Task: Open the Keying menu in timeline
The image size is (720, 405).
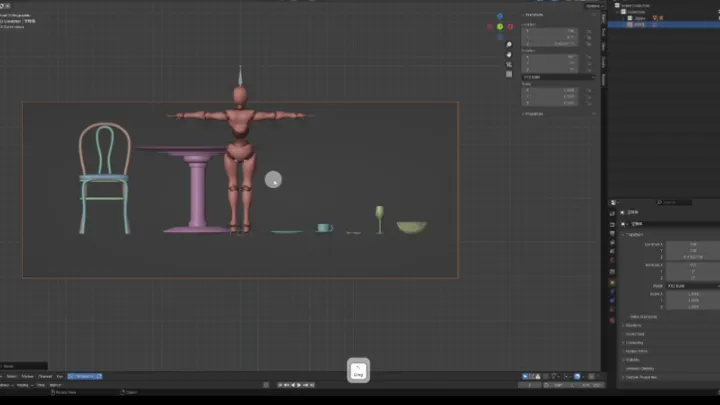Action: click(24, 385)
